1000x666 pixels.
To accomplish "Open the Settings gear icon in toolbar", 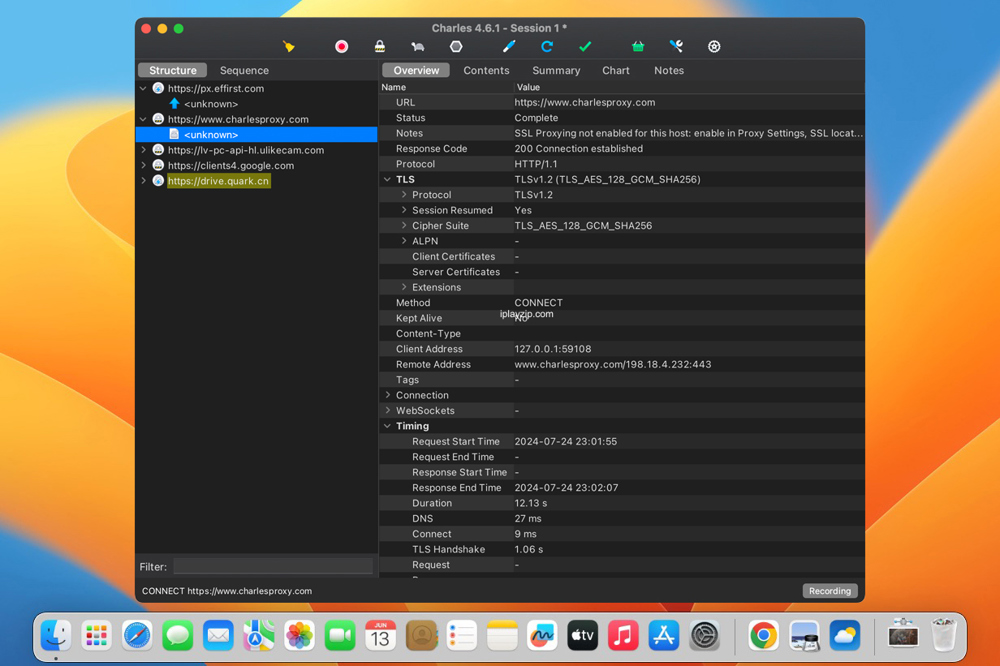I will tap(714, 47).
